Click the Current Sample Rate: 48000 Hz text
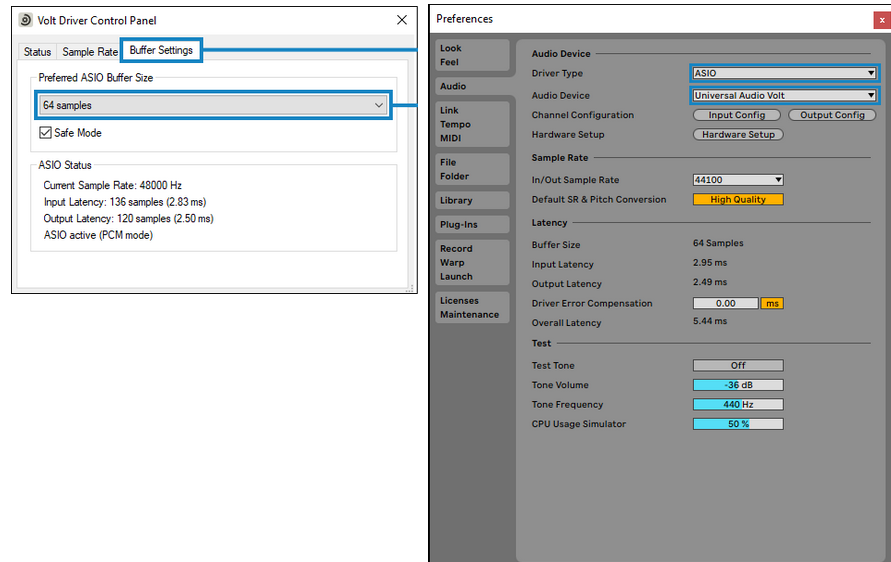 113,185
